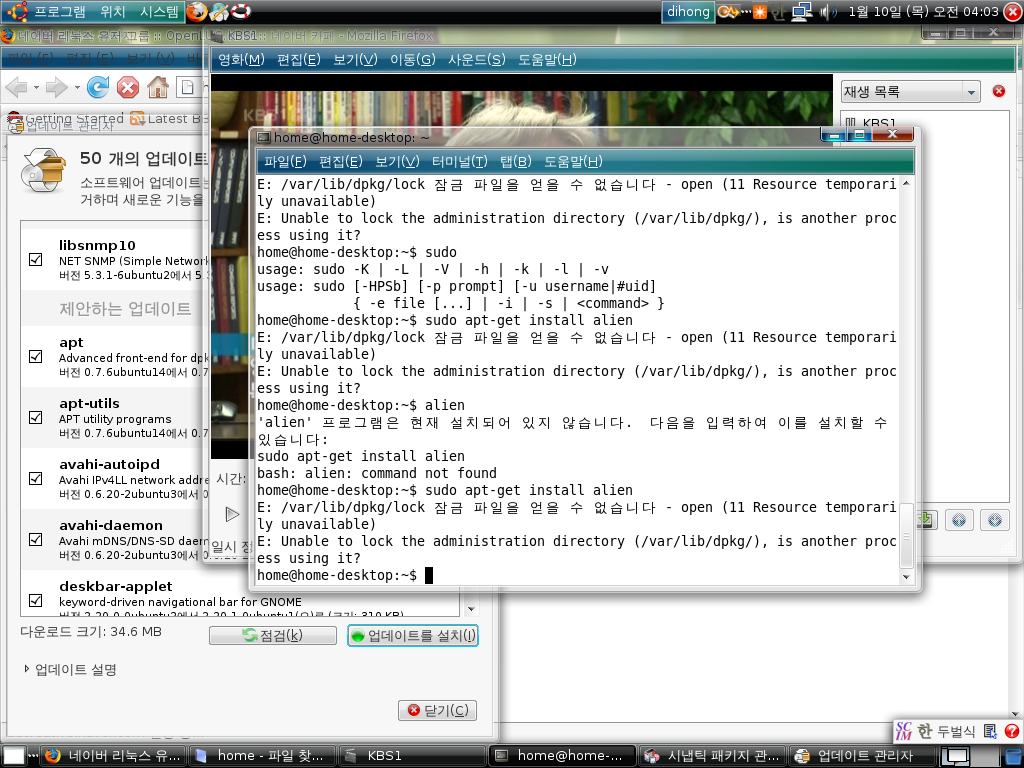Click the terminal scrollbar up arrow

[906, 184]
